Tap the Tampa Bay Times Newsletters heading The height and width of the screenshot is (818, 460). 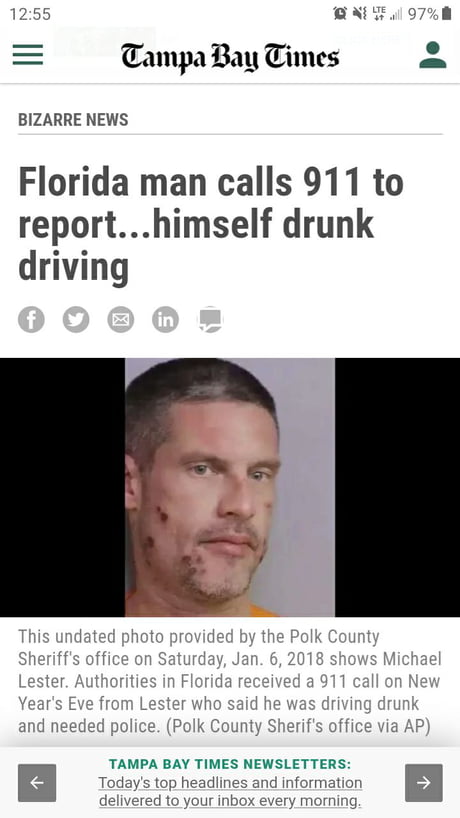pyautogui.click(x=230, y=764)
